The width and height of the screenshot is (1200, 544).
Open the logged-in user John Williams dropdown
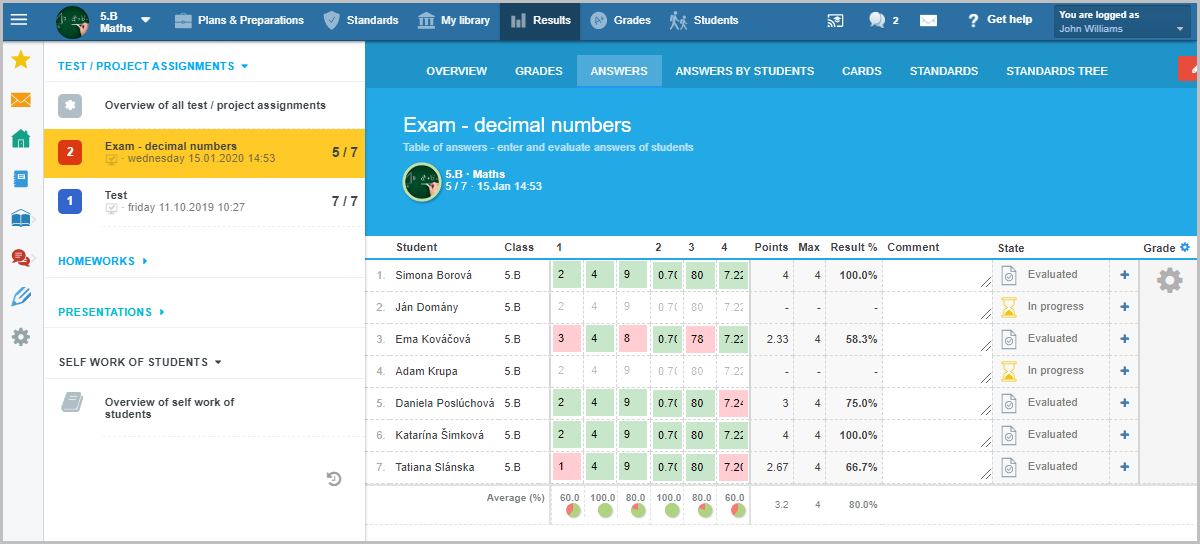[x=1123, y=21]
